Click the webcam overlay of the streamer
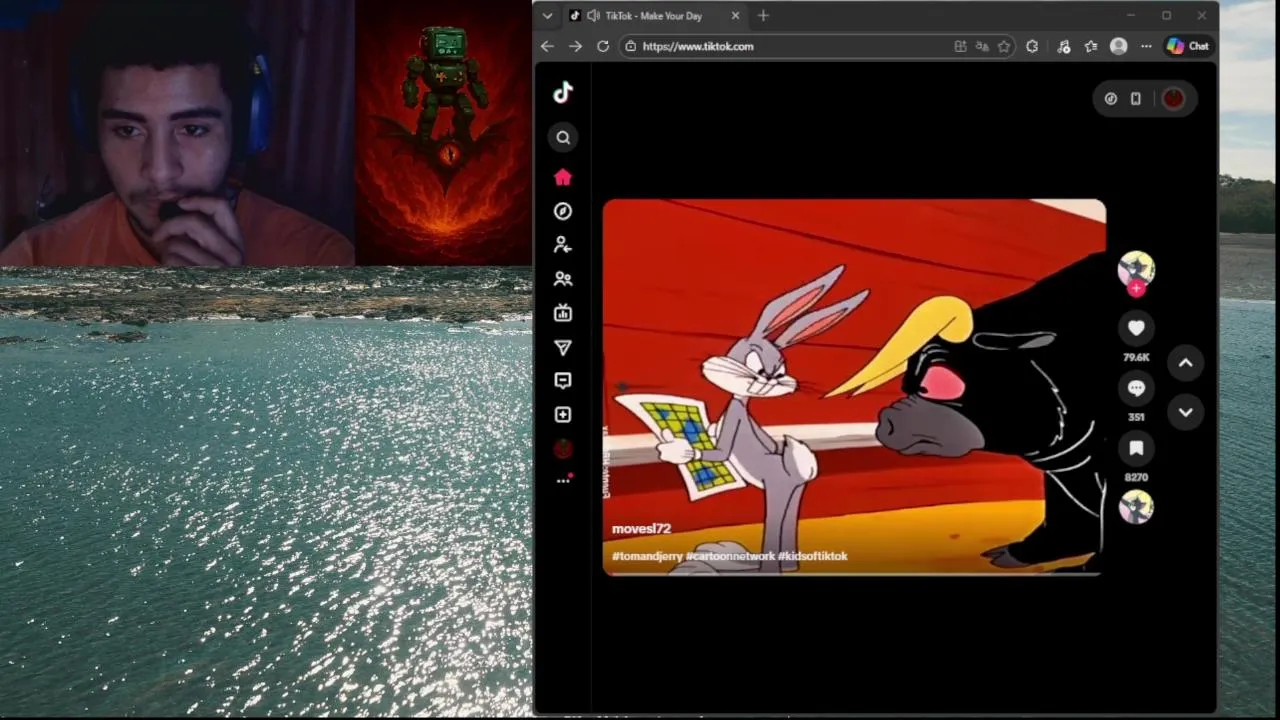 [177, 132]
